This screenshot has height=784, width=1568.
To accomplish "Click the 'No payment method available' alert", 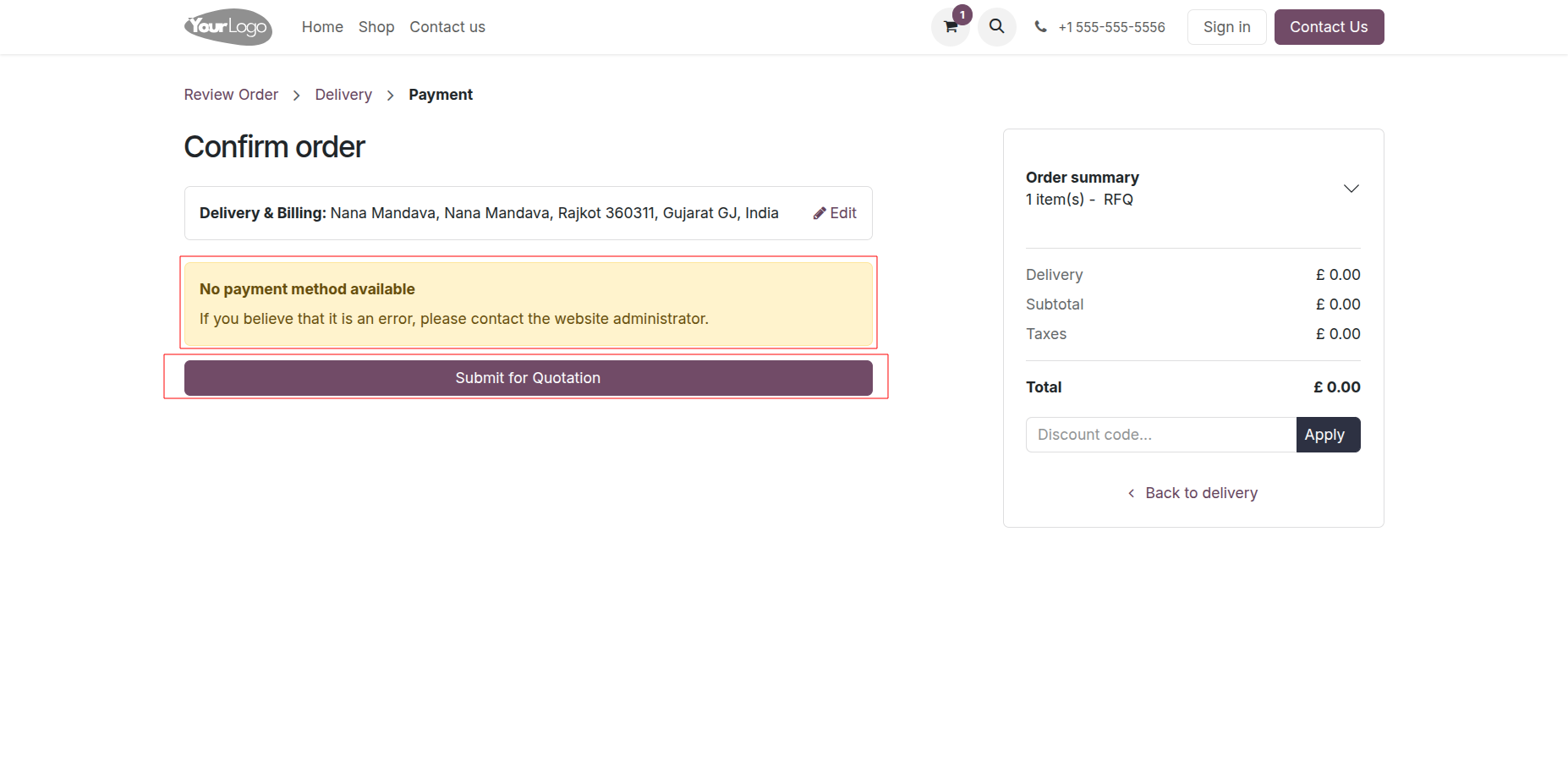I will (x=528, y=304).
